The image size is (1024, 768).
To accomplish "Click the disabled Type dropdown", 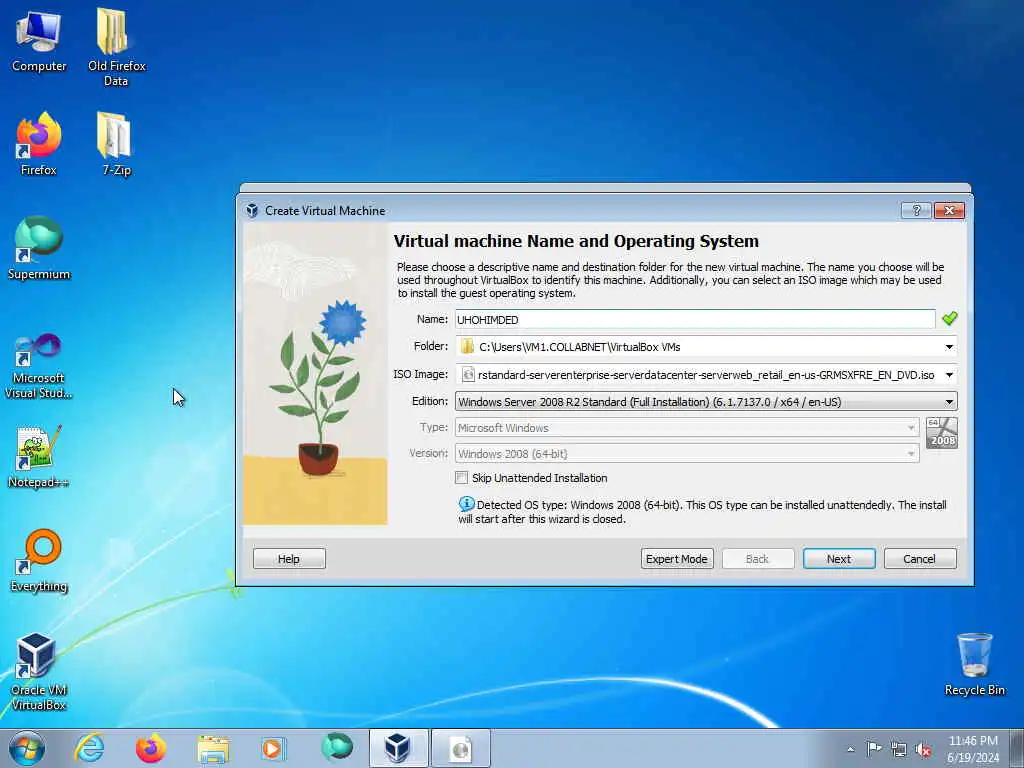I will click(x=687, y=428).
